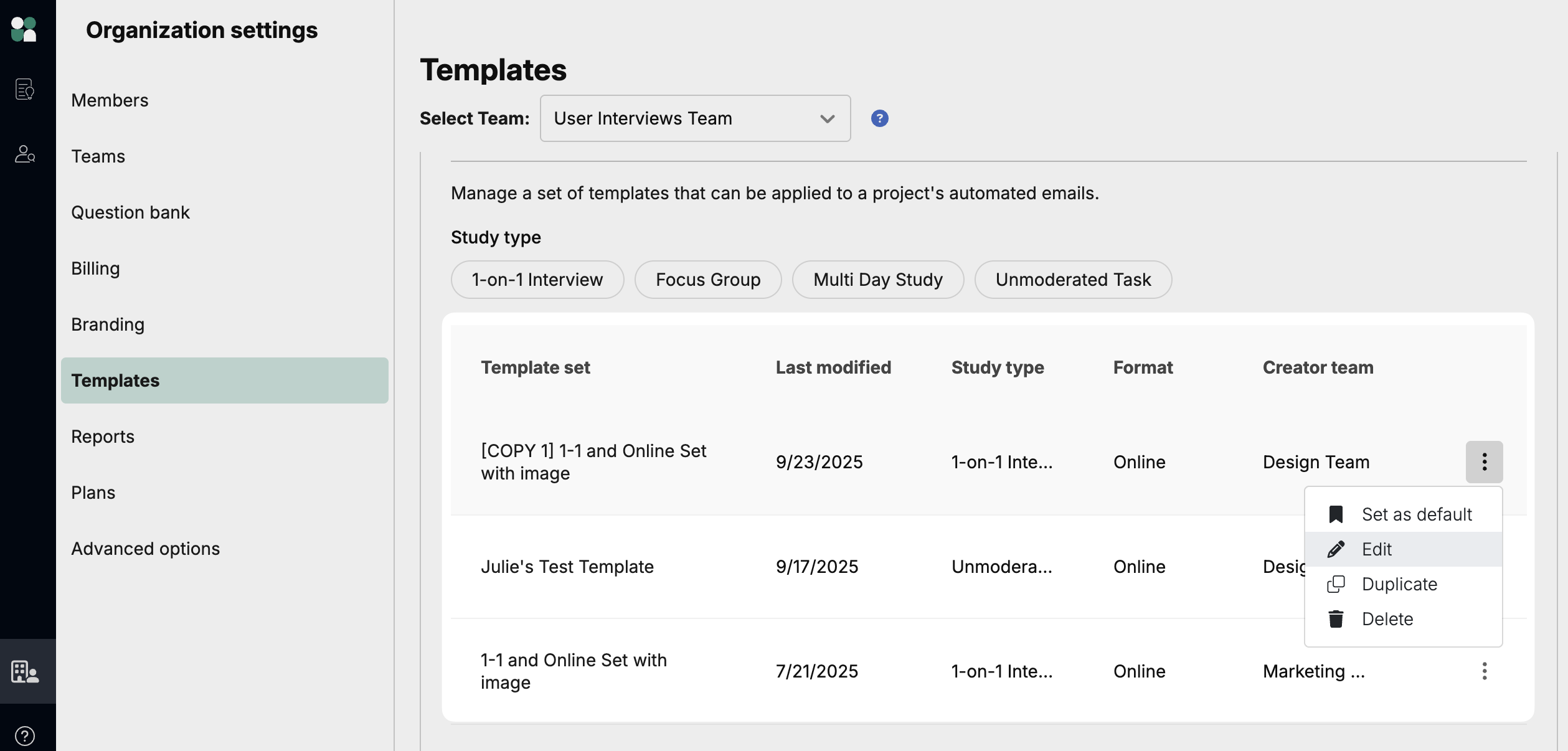
Task: Click the kebab menu for Design Team row
Action: (1484, 462)
